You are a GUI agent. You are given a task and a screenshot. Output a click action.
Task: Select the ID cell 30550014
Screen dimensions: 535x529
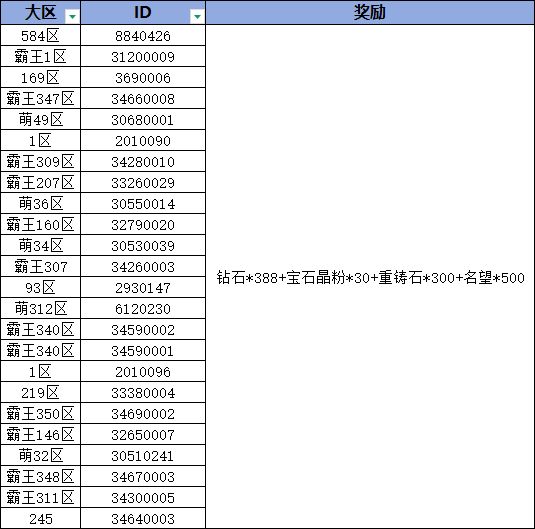coord(143,203)
